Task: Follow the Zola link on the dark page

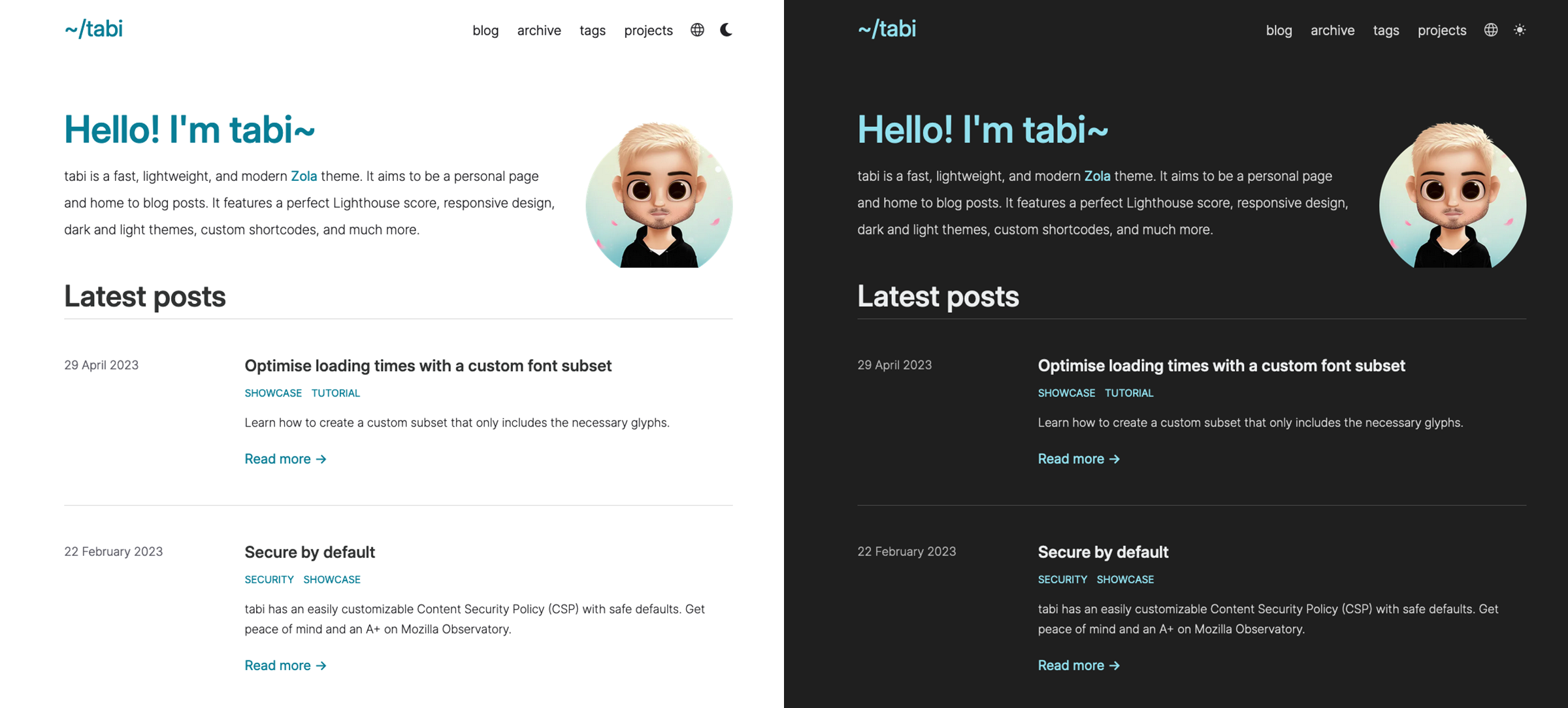Action: 1097,176
